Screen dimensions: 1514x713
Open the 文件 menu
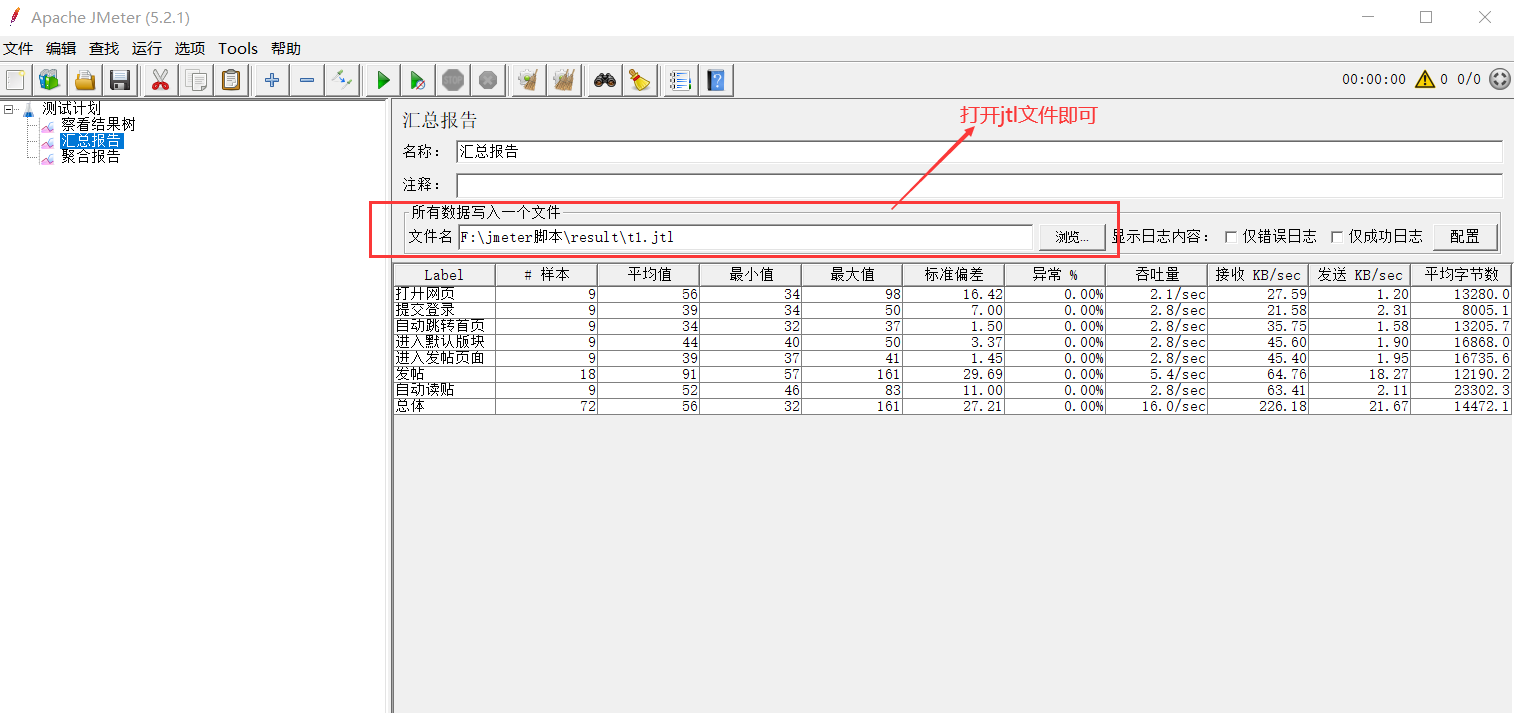point(18,48)
